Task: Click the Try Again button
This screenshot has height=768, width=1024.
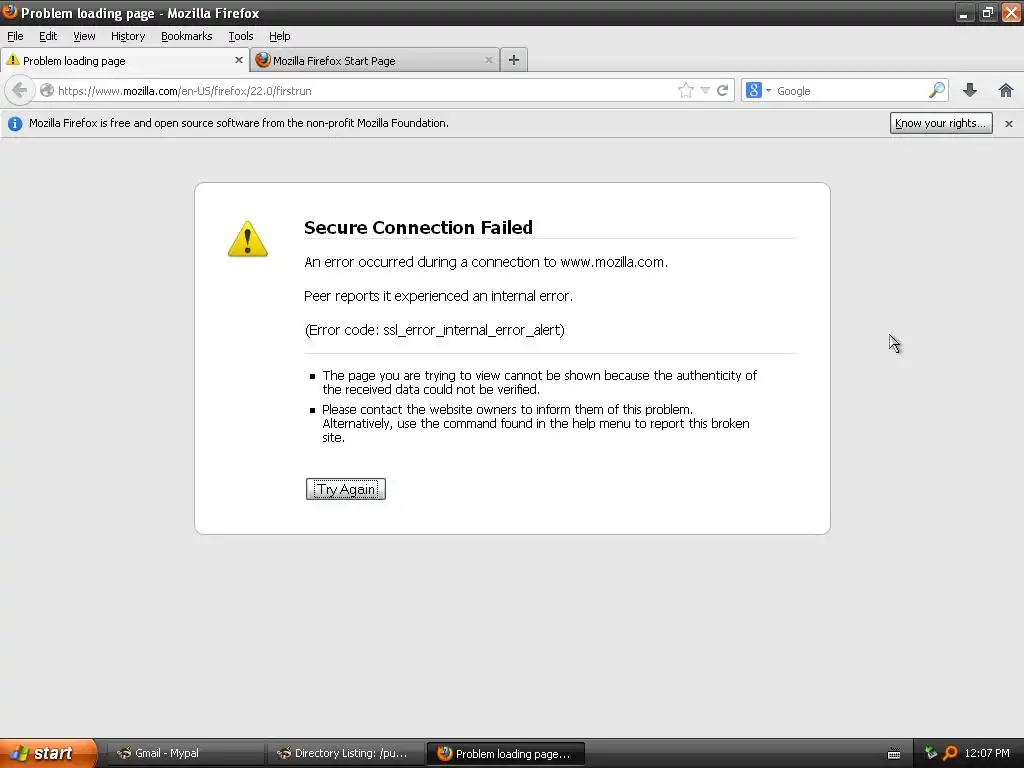Action: tap(345, 489)
